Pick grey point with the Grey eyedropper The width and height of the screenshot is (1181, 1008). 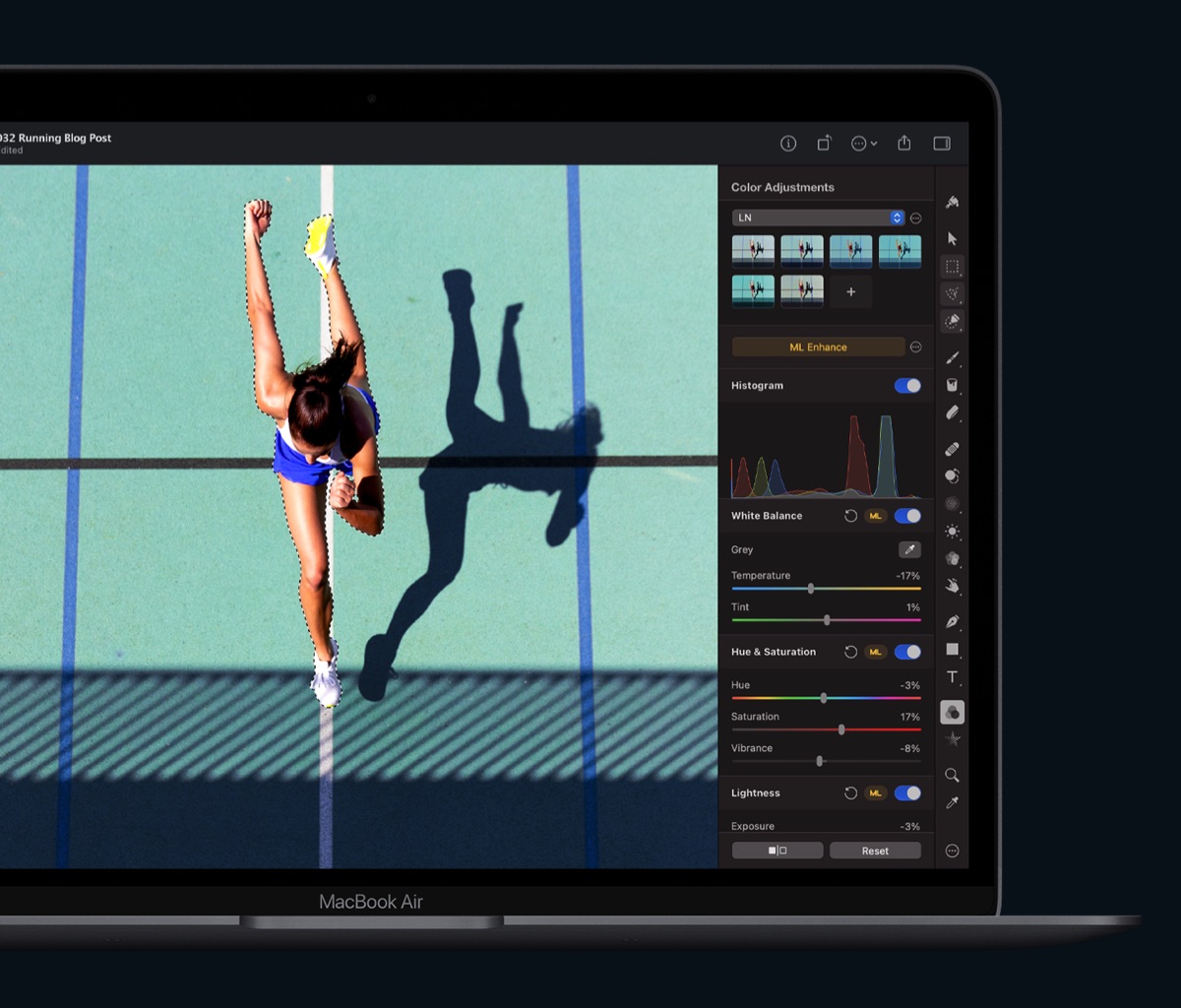click(x=909, y=549)
